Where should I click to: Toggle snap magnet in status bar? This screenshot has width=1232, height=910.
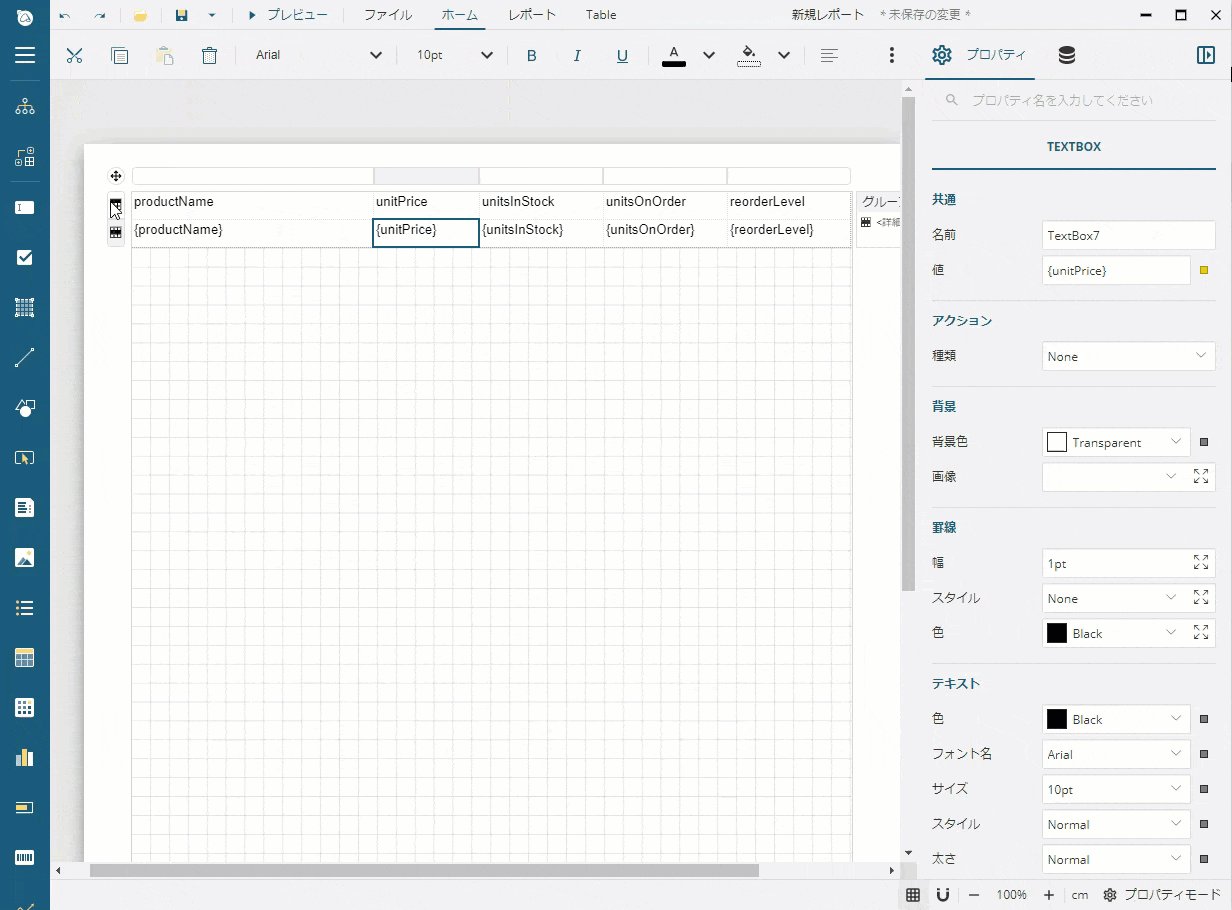(x=943, y=895)
